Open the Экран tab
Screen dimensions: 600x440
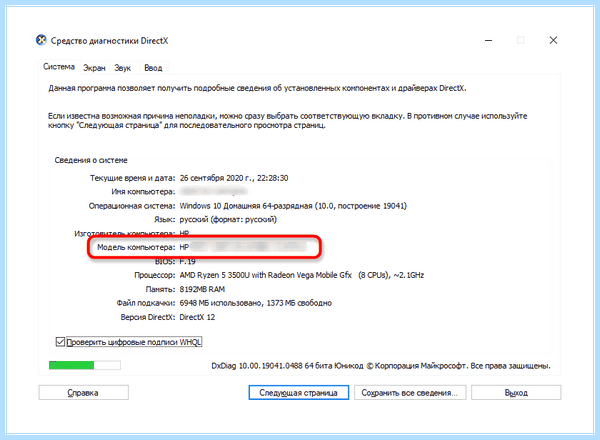click(x=94, y=68)
